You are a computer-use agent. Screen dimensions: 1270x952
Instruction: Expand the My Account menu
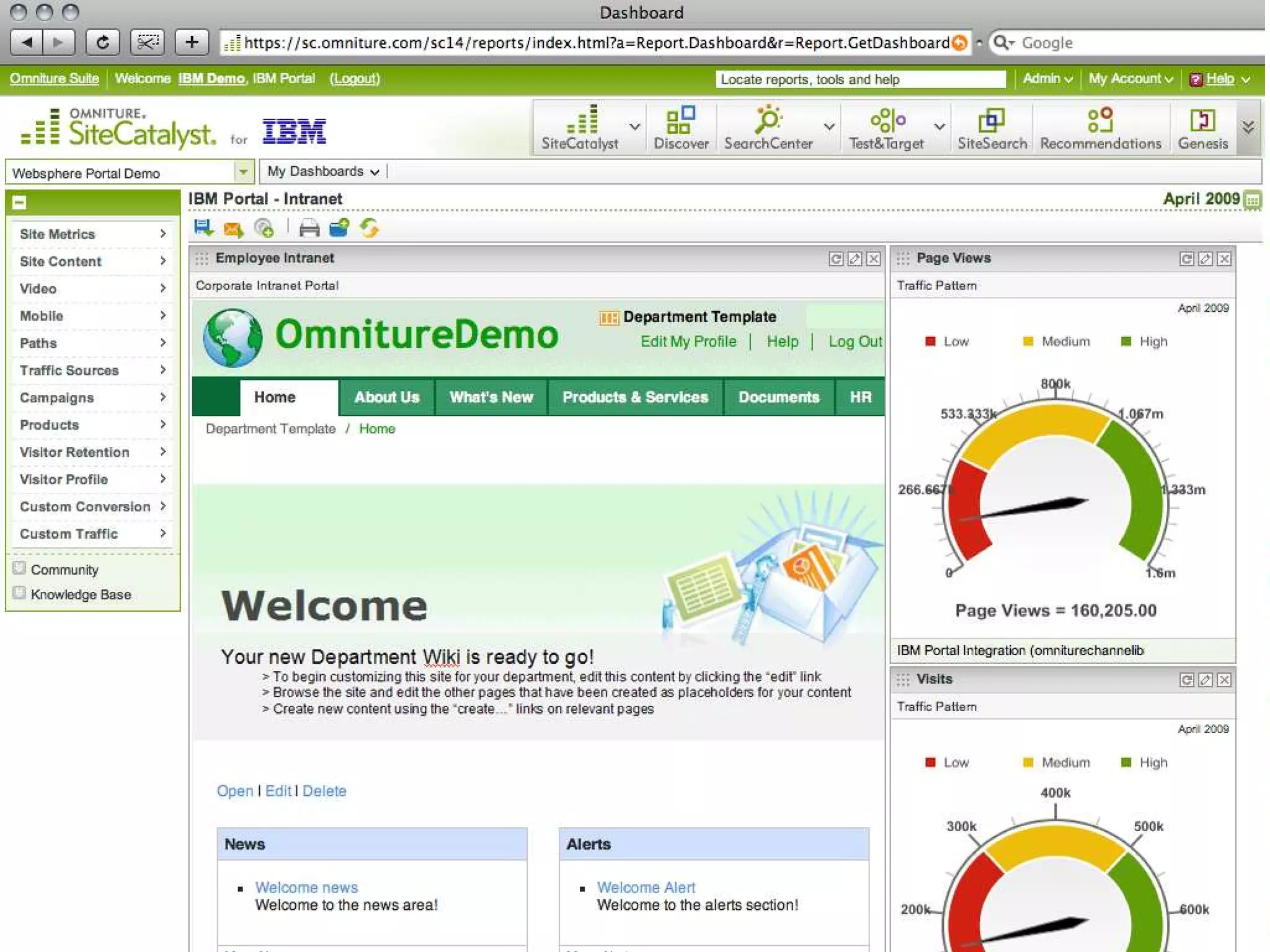[x=1131, y=79]
